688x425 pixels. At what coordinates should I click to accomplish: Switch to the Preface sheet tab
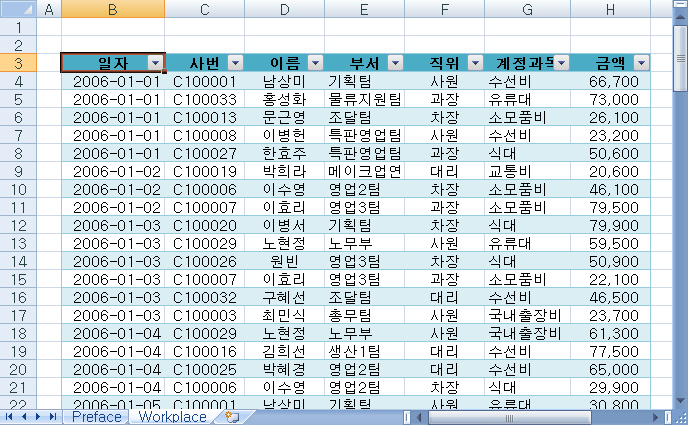point(97,417)
